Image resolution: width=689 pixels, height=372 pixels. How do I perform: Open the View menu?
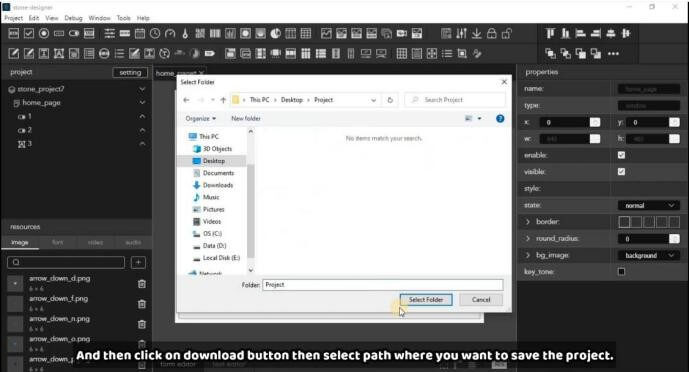(x=51, y=18)
